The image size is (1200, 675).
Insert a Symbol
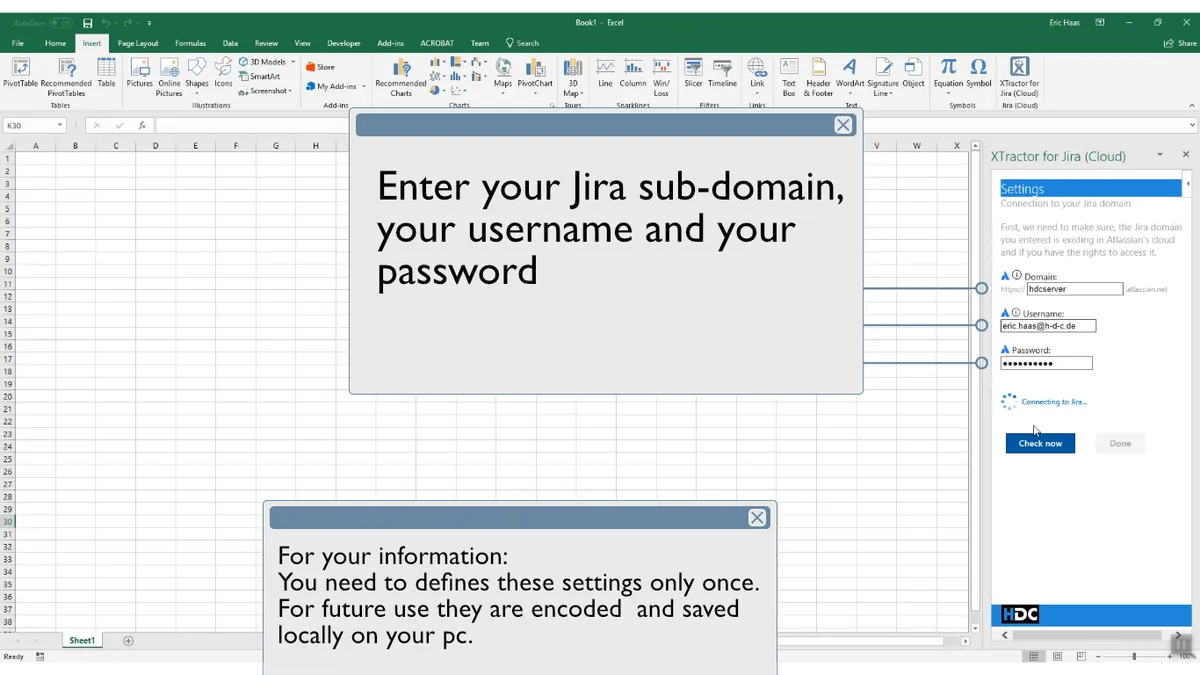(x=979, y=73)
